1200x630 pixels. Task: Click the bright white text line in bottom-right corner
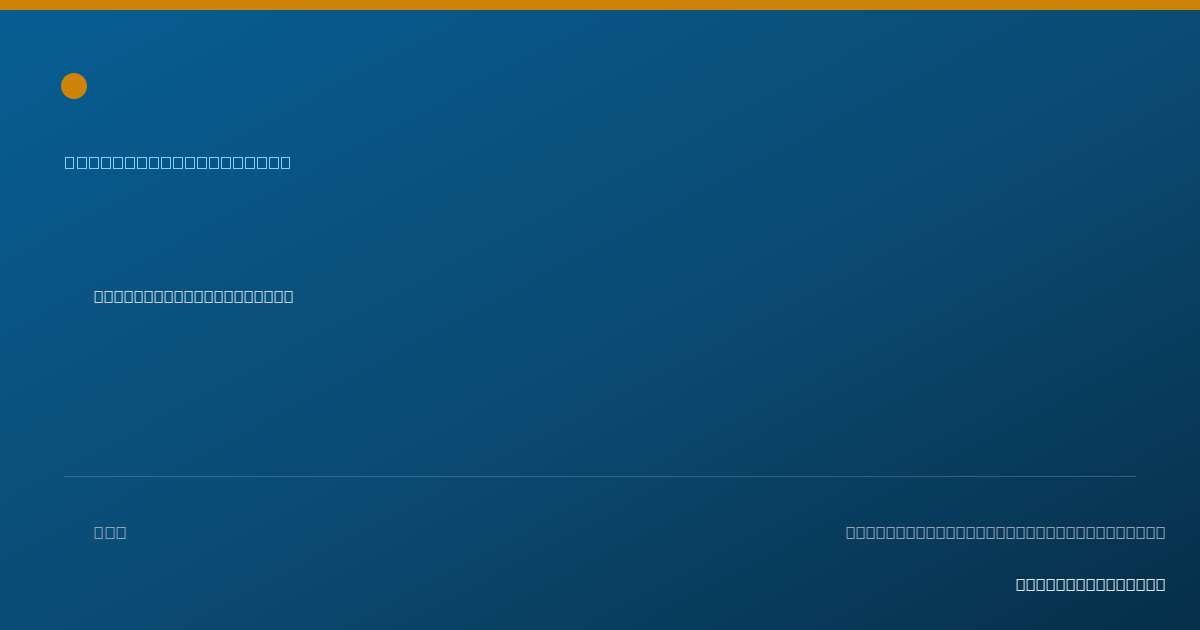tap(1091, 584)
